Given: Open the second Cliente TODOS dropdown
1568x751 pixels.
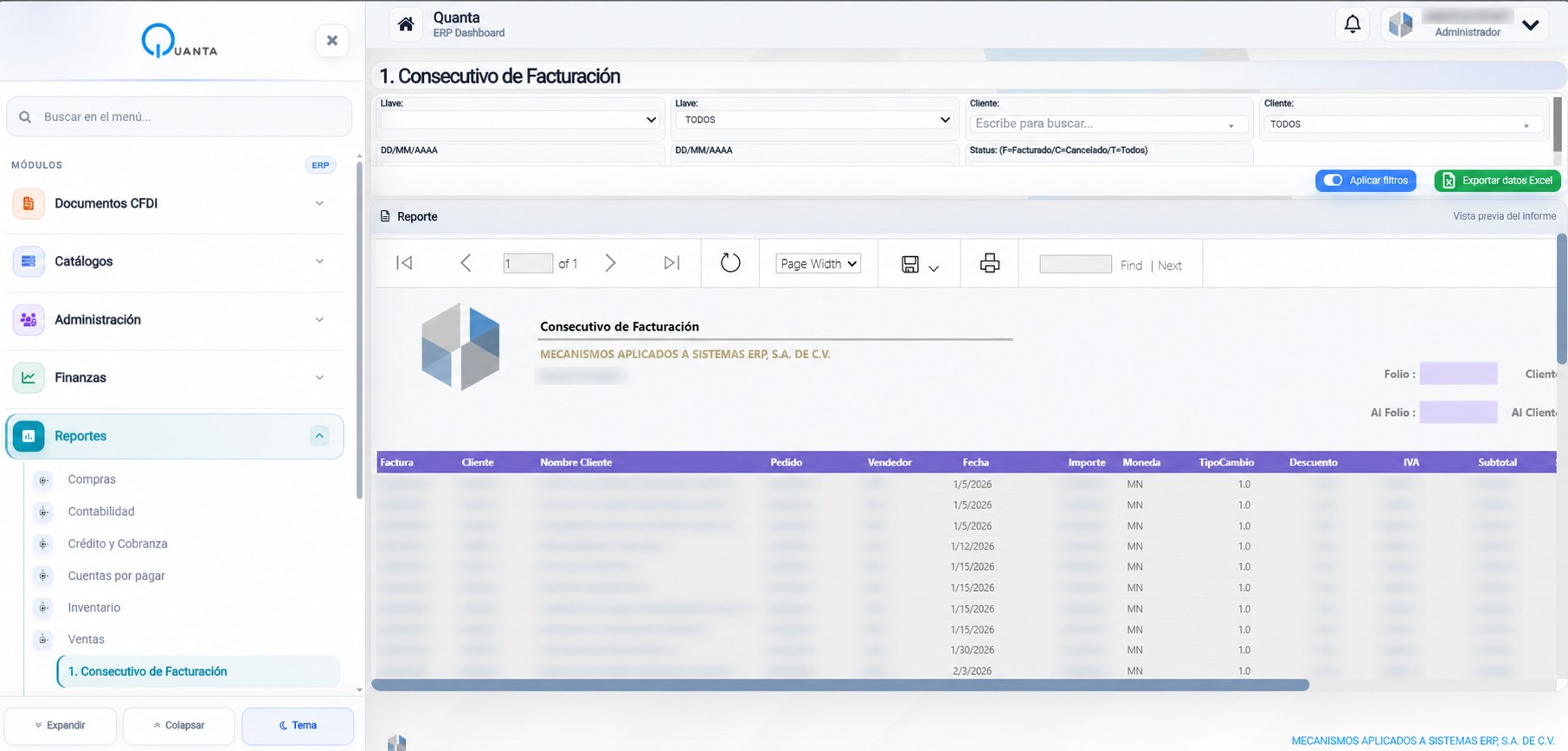Looking at the screenshot, I should [x=1404, y=125].
